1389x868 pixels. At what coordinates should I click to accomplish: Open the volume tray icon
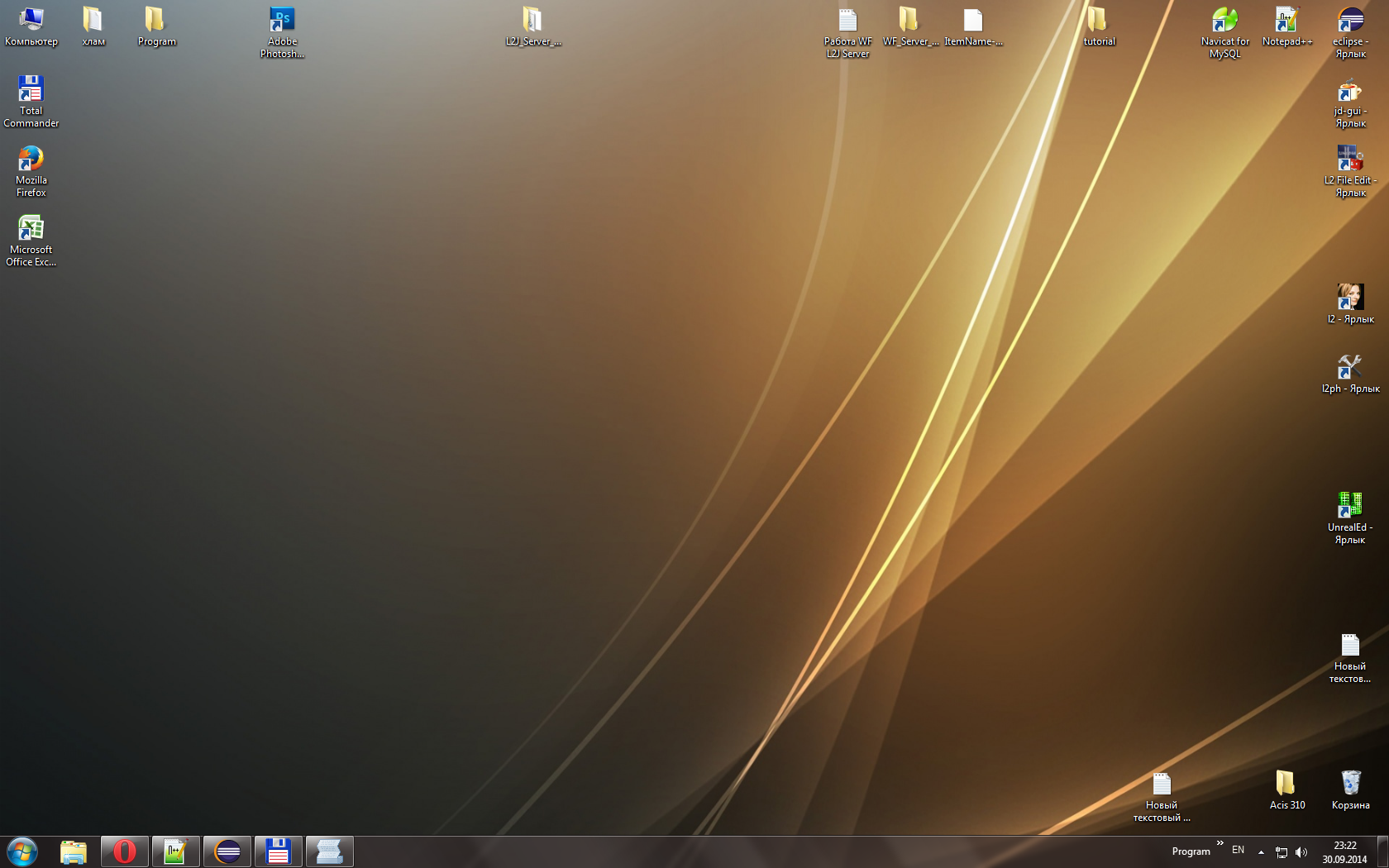pos(1301,852)
